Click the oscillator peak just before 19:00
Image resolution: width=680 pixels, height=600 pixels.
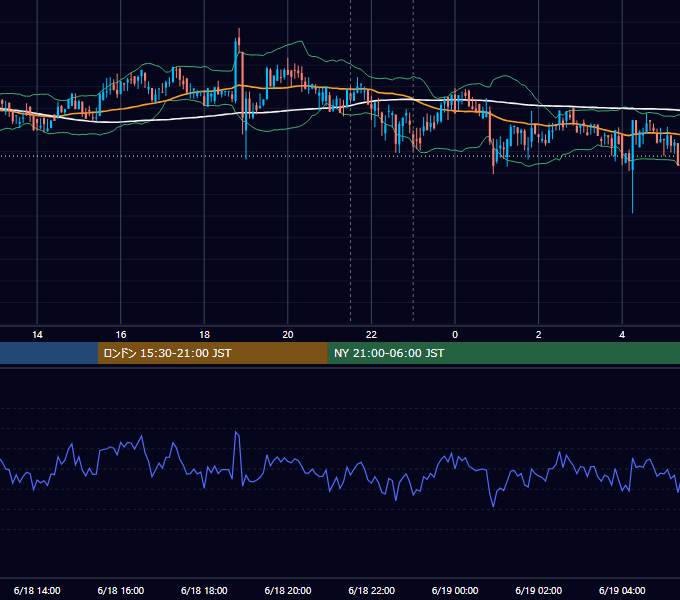point(236,434)
